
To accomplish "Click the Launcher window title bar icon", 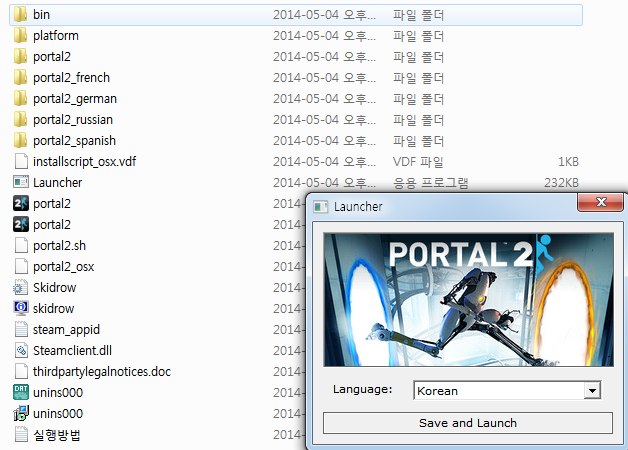I will 321,206.
